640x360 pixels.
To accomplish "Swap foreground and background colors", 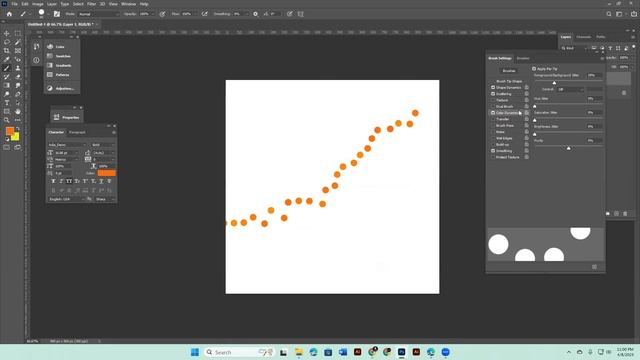I will pyautogui.click(x=17, y=129).
